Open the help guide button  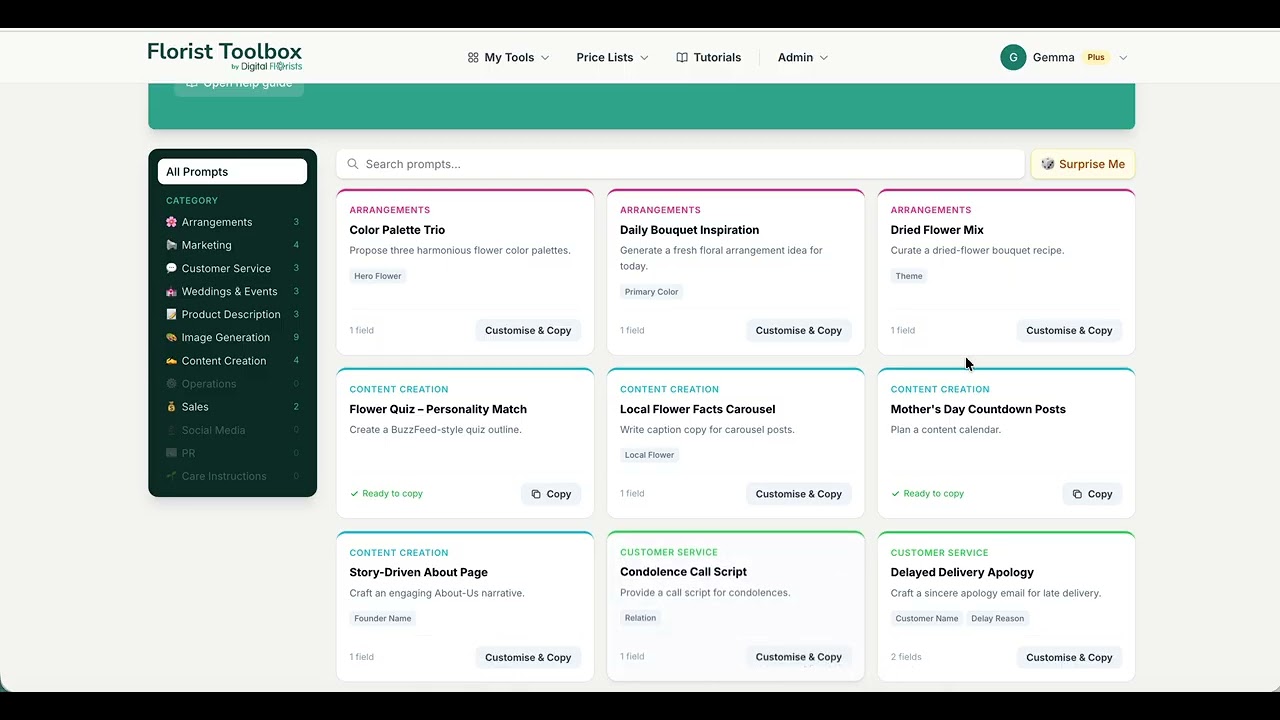point(239,86)
